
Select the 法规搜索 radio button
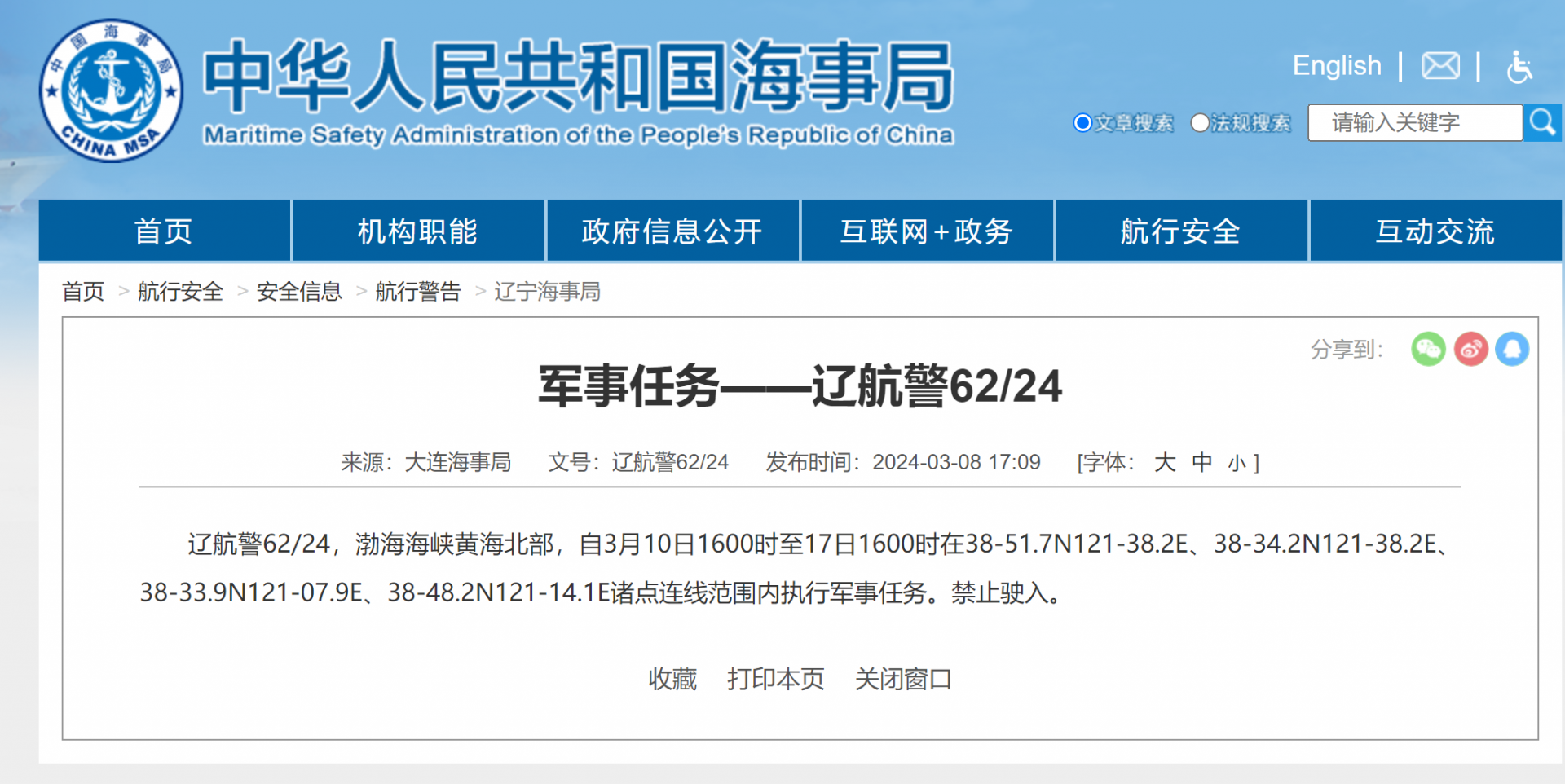[x=1200, y=123]
